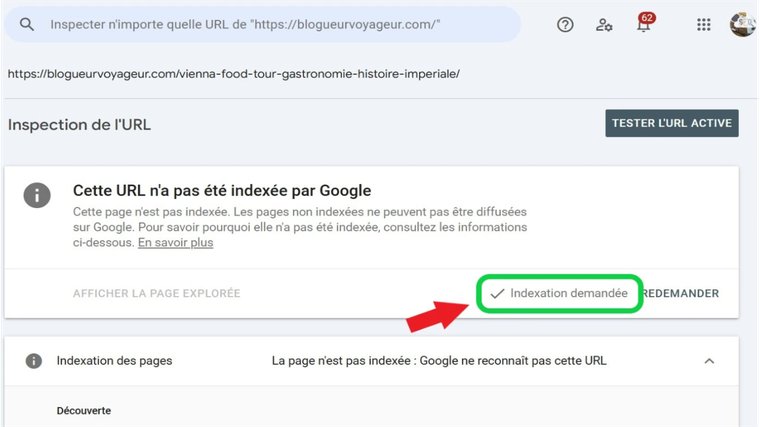This screenshot has width=760, height=427.
Task: Click 'Cette URL n'a pas été indexée par Google' title
Action: click(x=222, y=190)
